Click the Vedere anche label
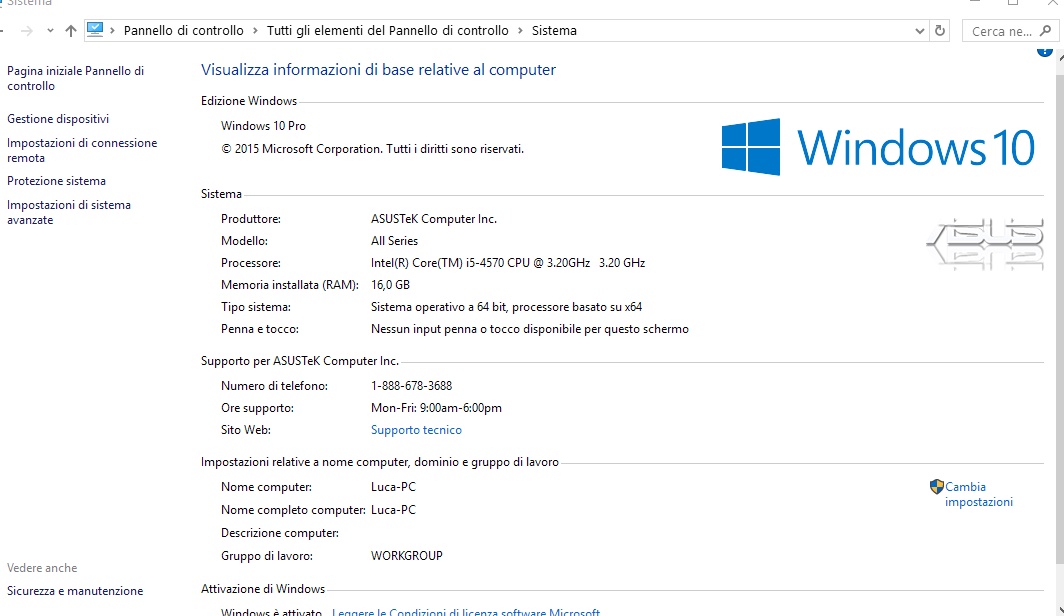This screenshot has width=1064, height=616. (42, 568)
